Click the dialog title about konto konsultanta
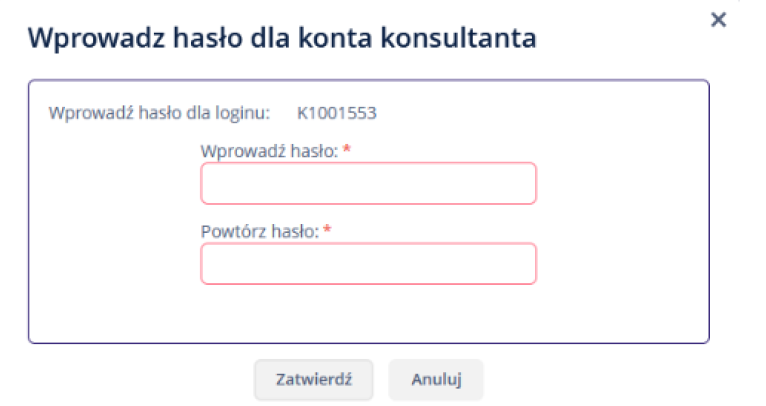Viewport: 766px width, 406px height. point(282,38)
